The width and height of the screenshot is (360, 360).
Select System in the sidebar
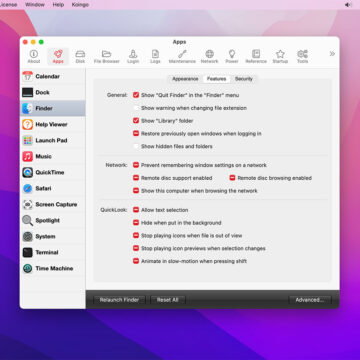(x=53, y=236)
